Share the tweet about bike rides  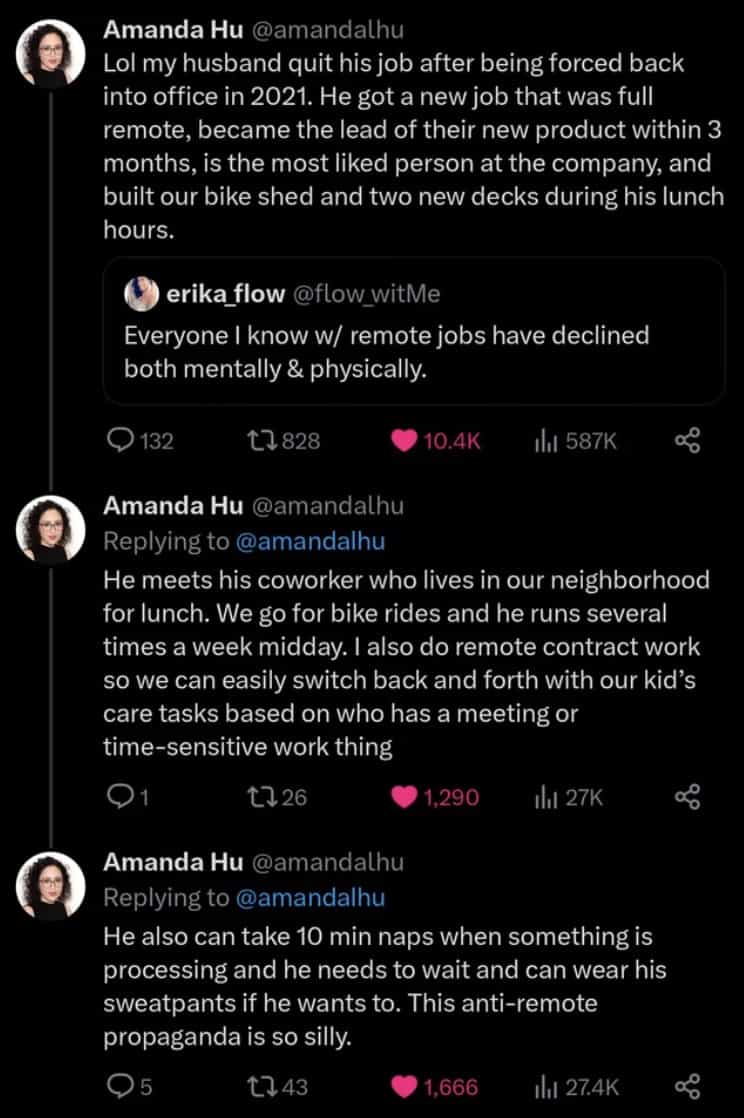[x=686, y=797]
